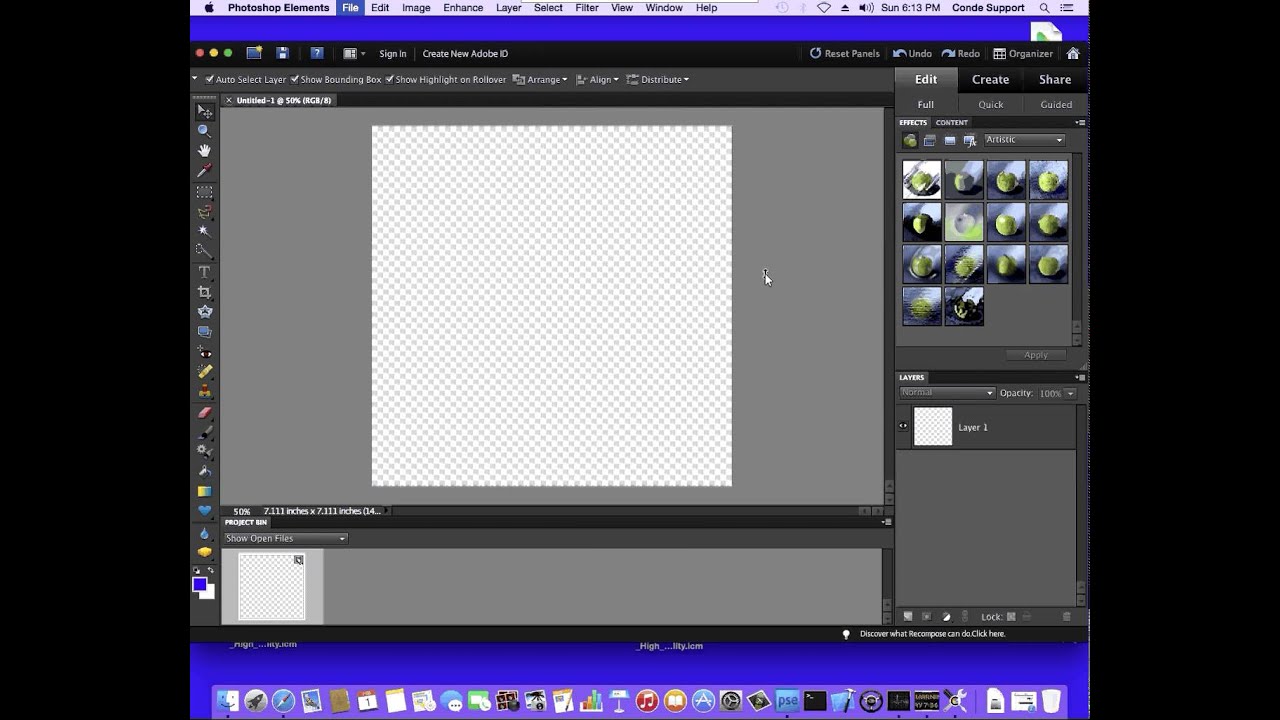This screenshot has width=1280, height=720.
Task: Open the Arrange dropdown
Action: [540, 79]
